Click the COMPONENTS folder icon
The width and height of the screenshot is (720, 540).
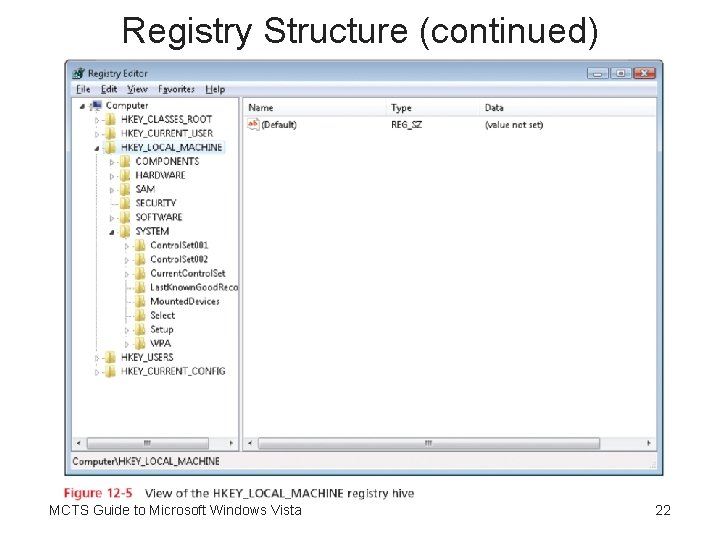pyautogui.click(x=125, y=162)
